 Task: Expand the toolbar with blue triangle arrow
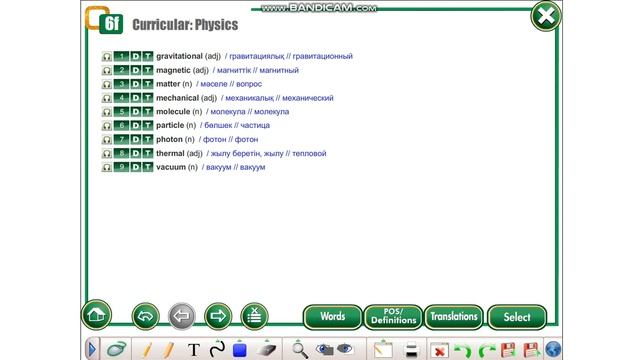tap(92, 349)
